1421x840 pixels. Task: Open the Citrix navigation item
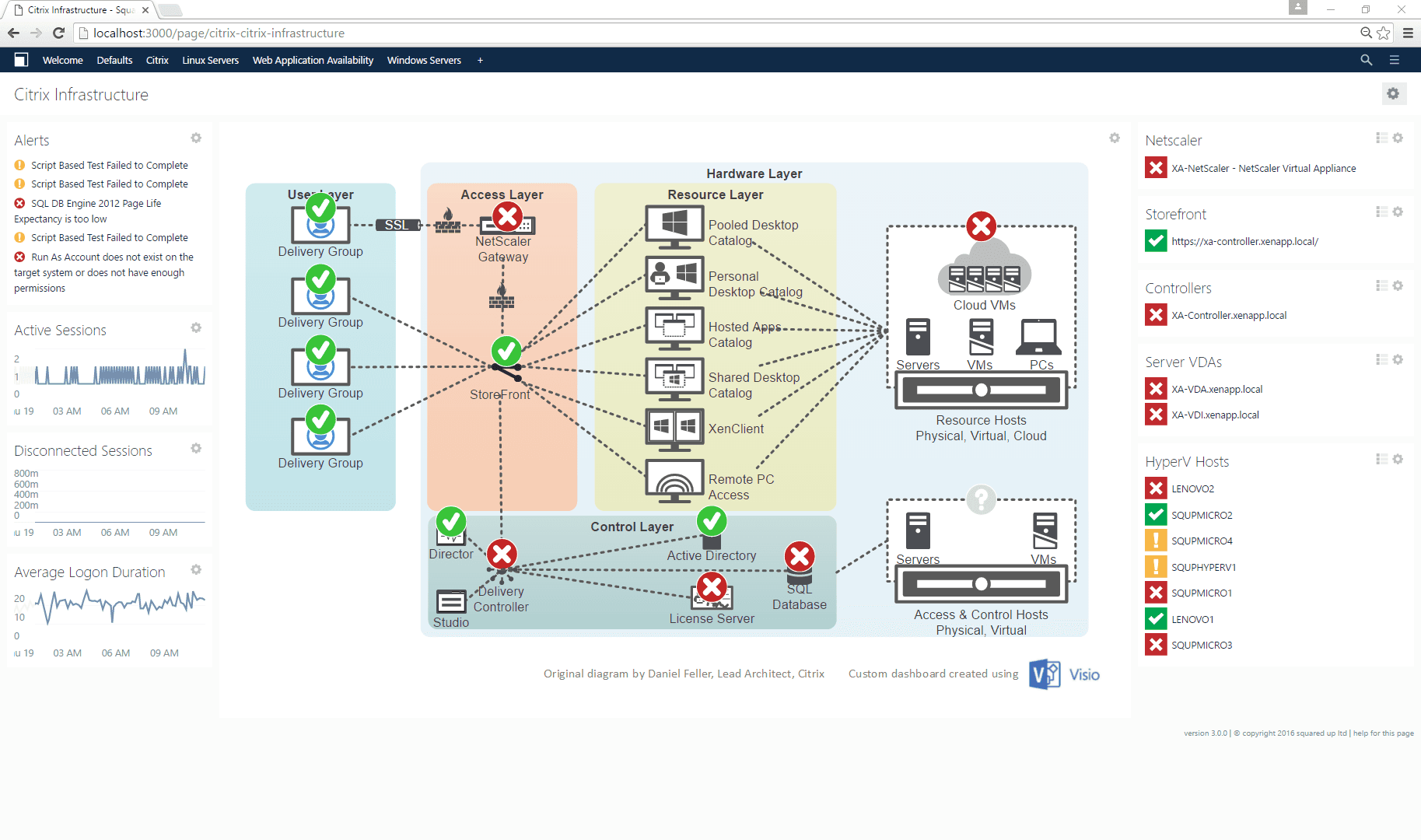157,60
